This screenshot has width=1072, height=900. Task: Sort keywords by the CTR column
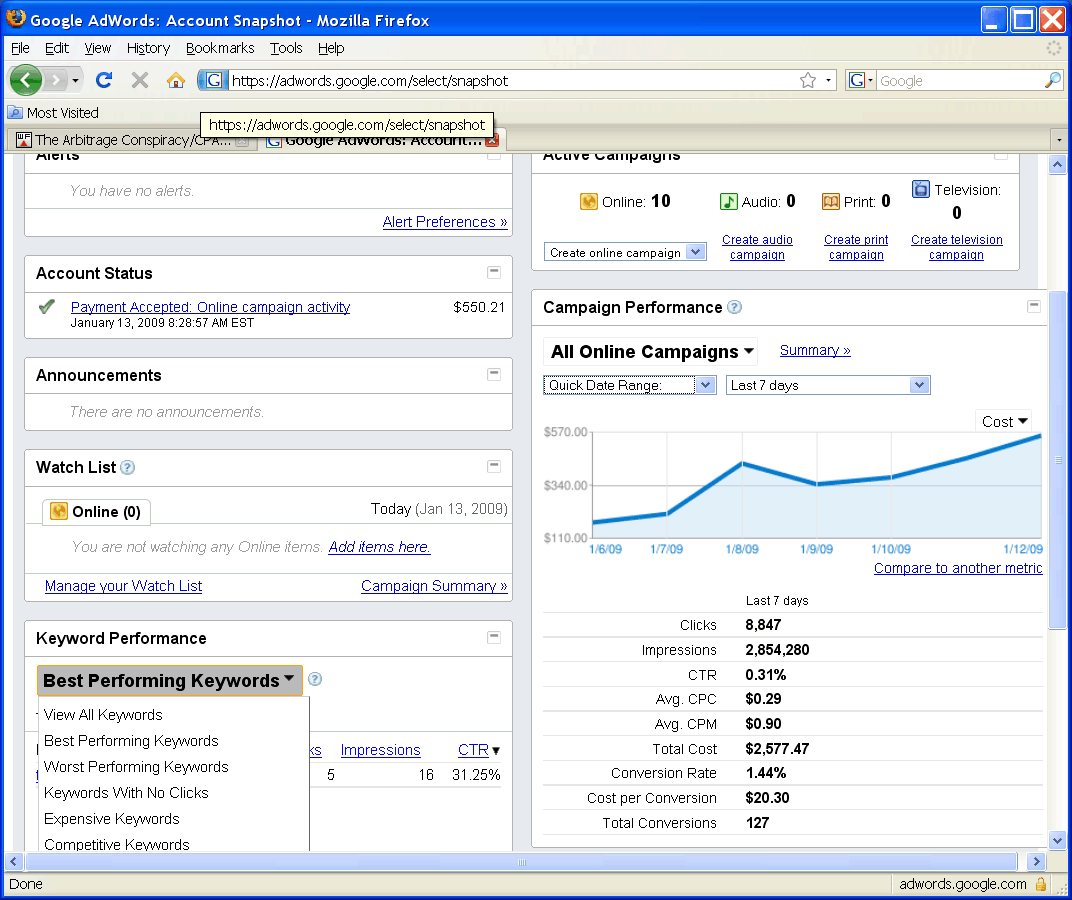pyautogui.click(x=473, y=750)
